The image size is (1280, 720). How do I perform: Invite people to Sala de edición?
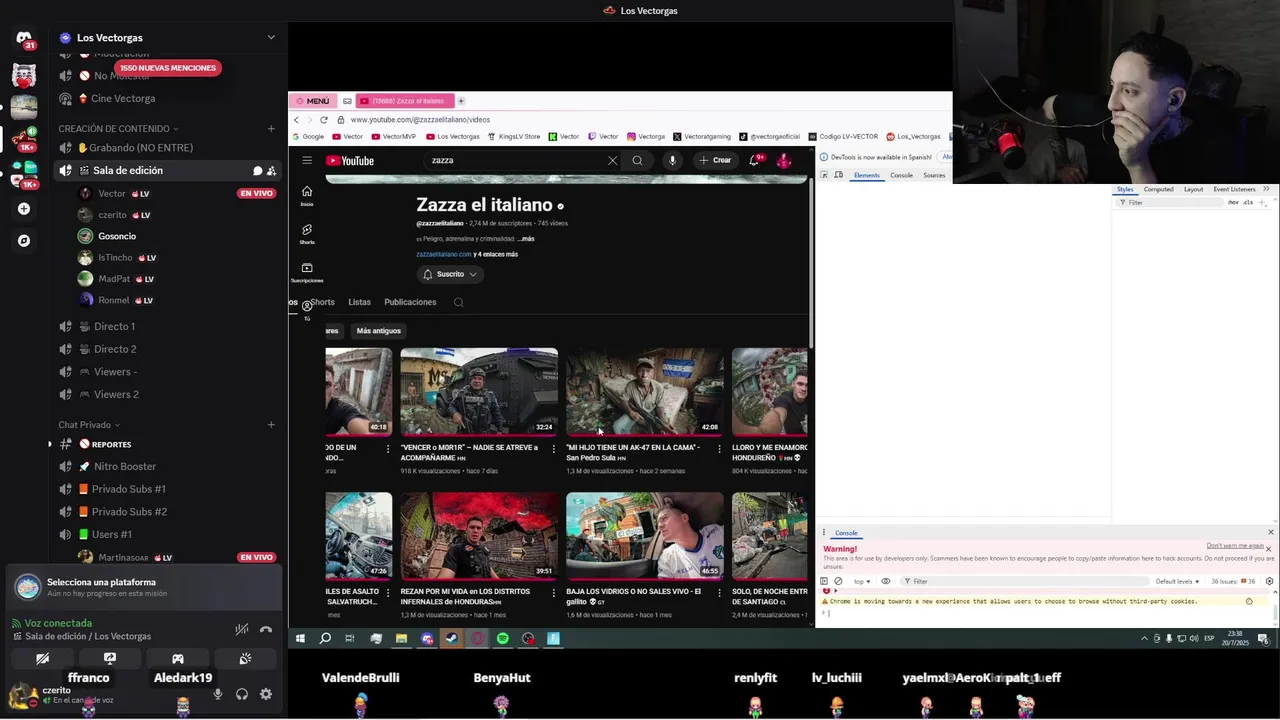(x=271, y=171)
